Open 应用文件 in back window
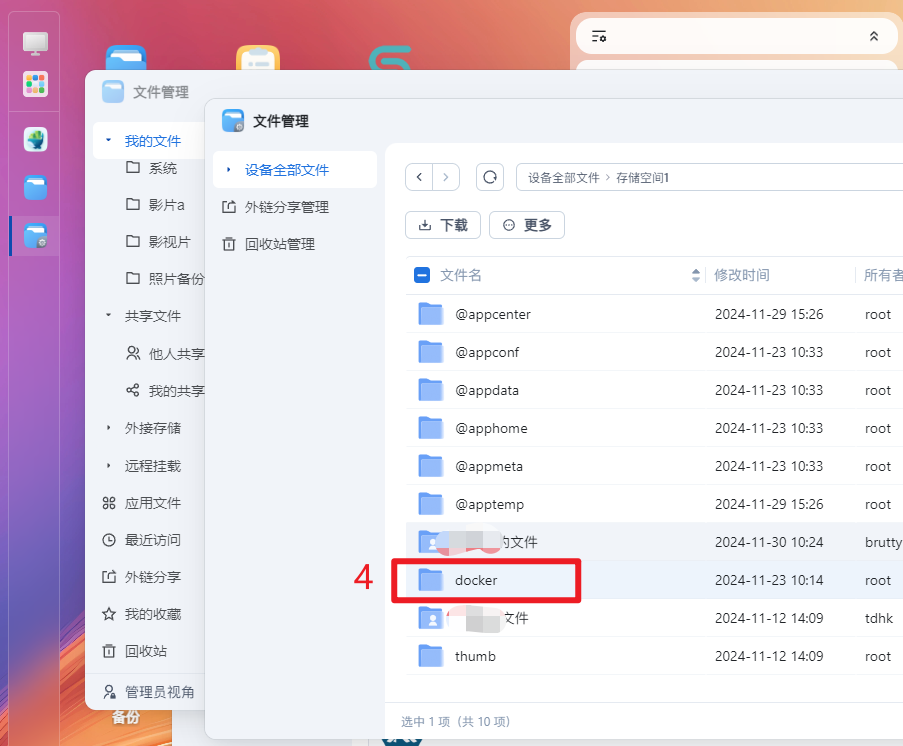Image resolution: width=903 pixels, height=746 pixels. pyautogui.click(x=142, y=503)
